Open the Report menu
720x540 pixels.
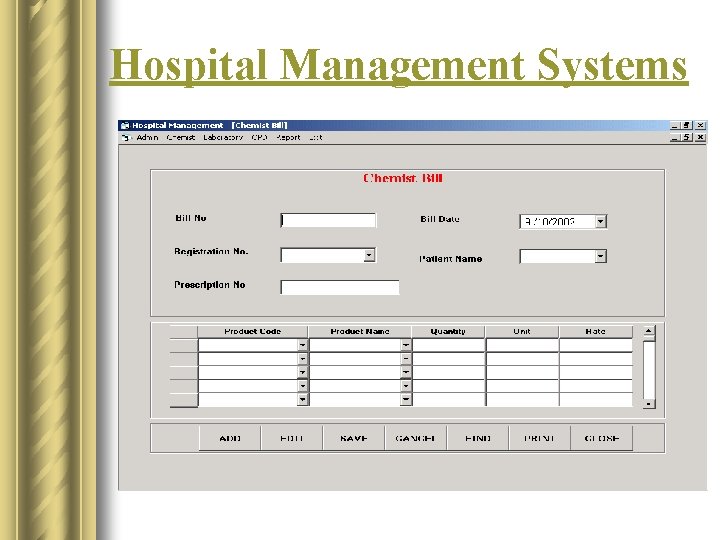click(x=288, y=137)
